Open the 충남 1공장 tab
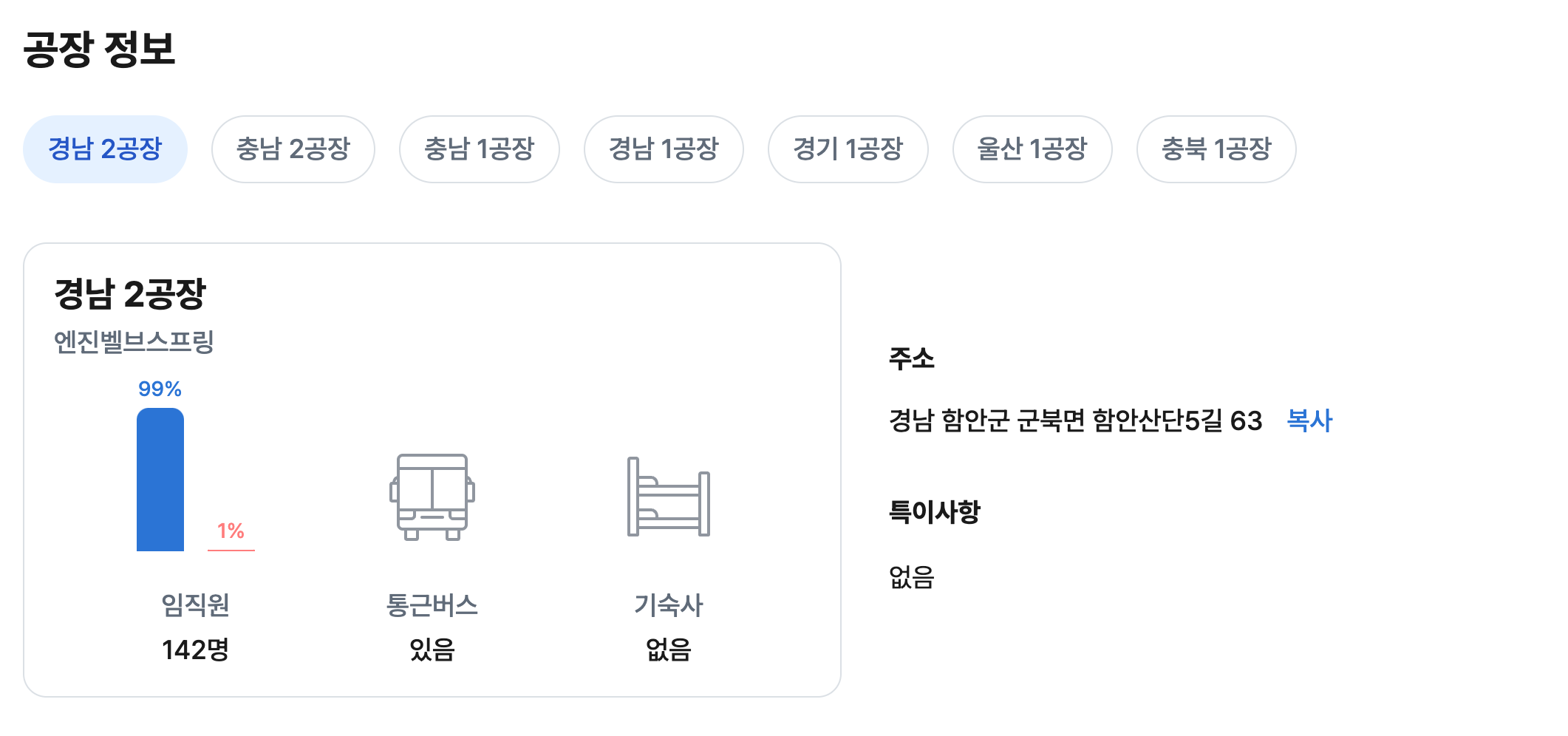 pos(479,149)
